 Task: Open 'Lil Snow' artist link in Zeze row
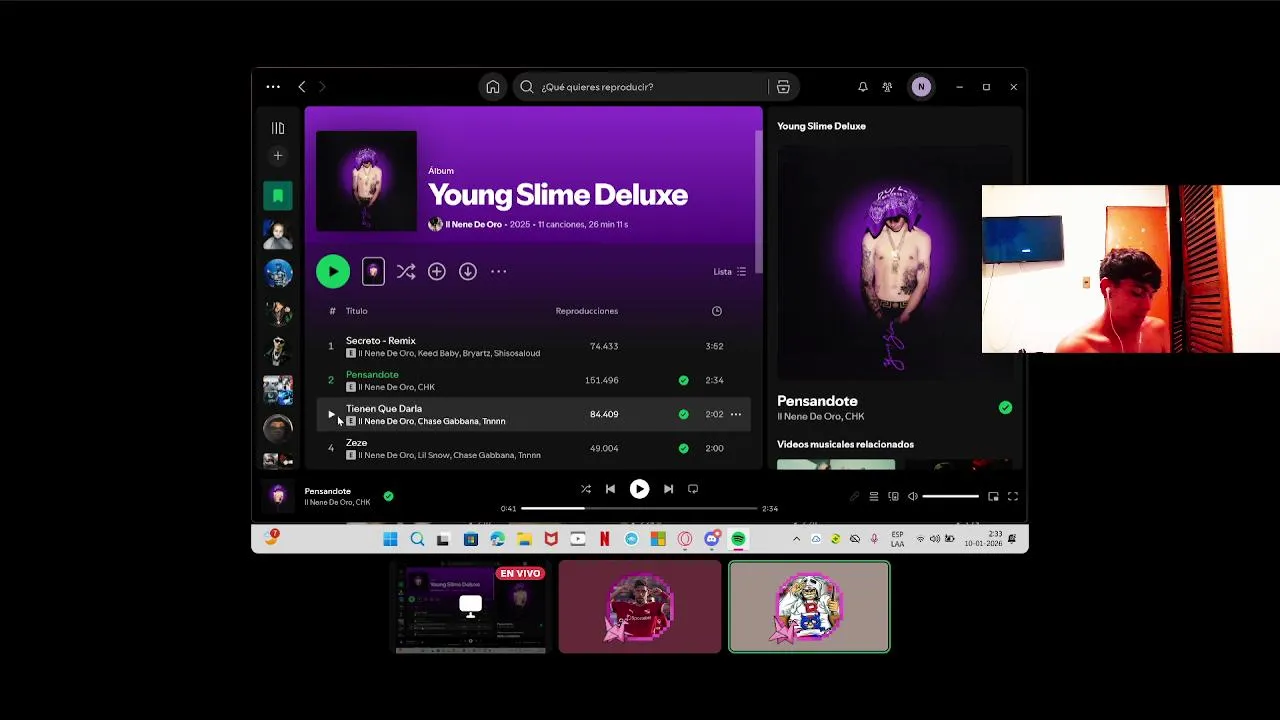click(433, 455)
